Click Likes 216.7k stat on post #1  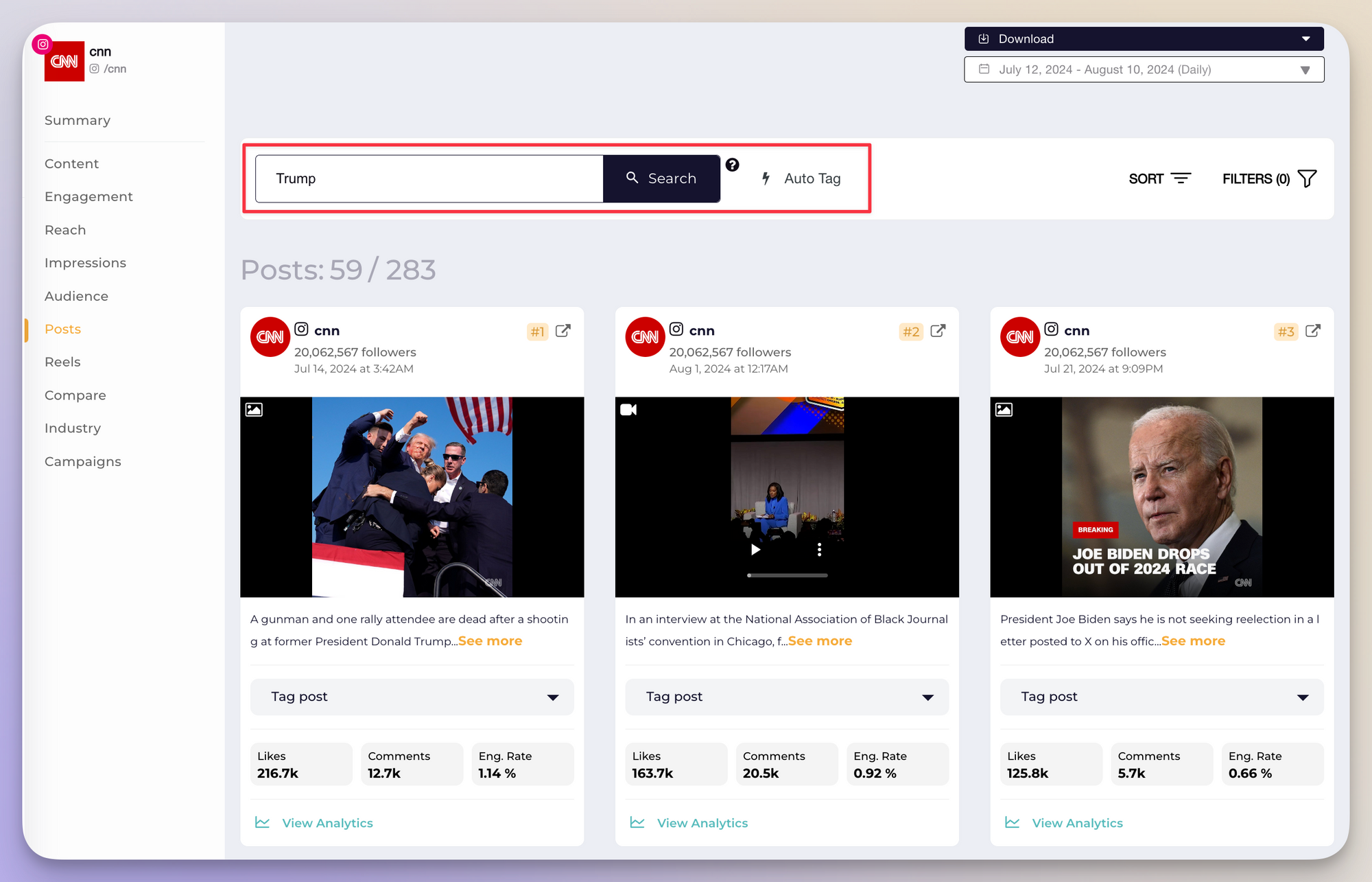[301, 764]
